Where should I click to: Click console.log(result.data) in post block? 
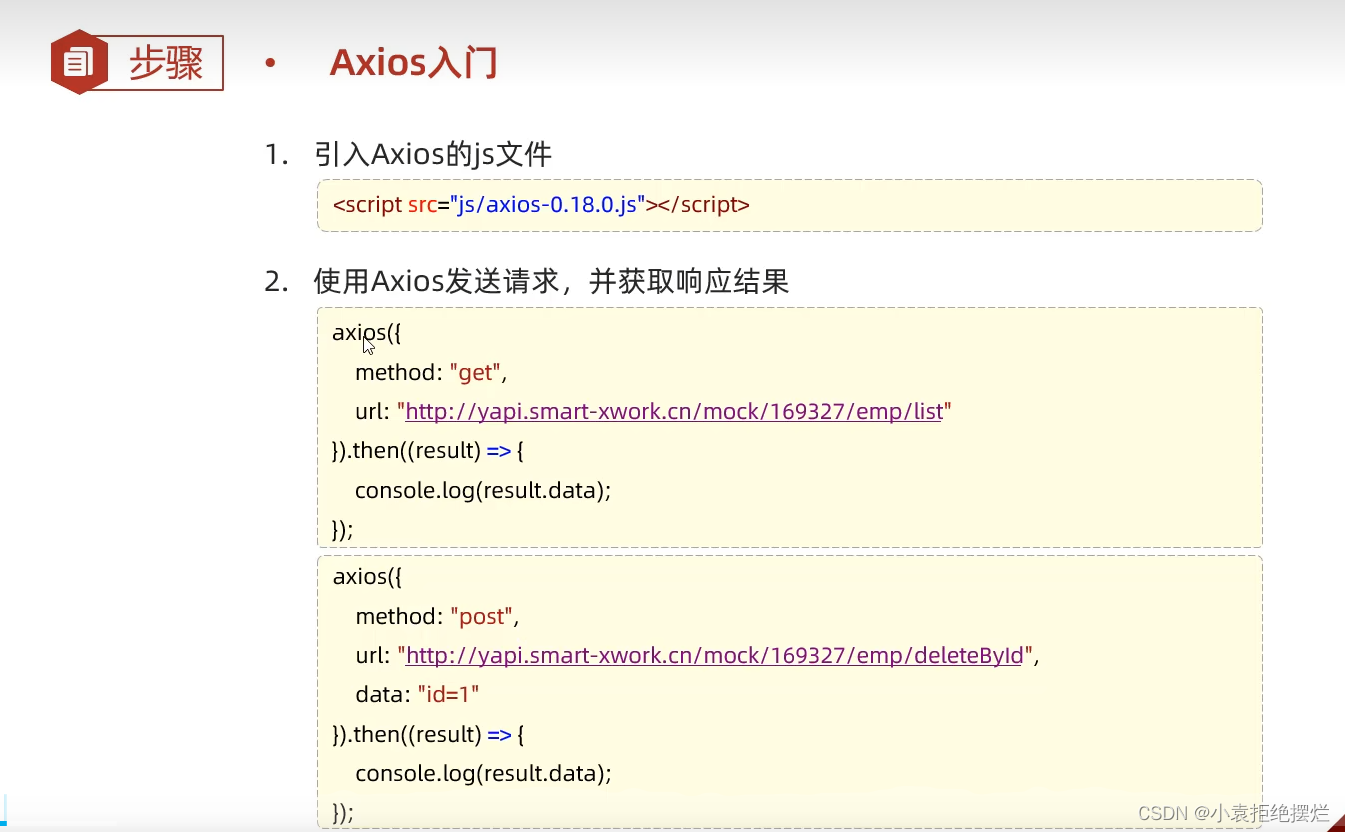(483, 774)
